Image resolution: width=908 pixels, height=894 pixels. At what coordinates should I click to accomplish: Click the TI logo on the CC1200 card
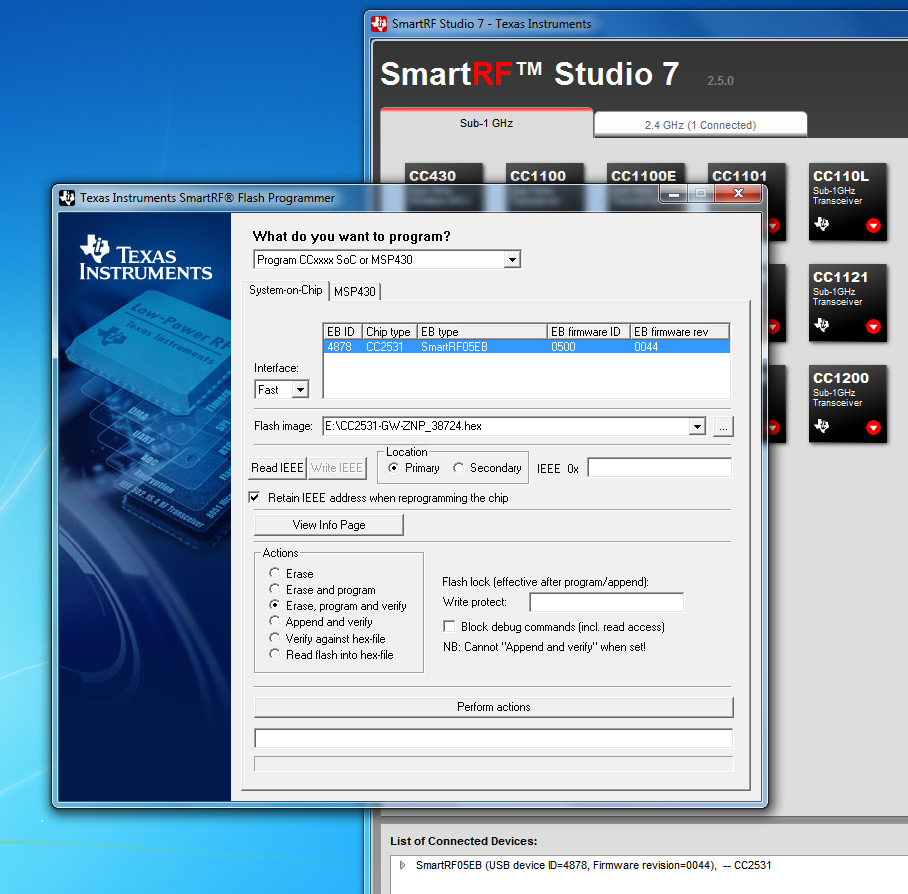click(x=822, y=426)
